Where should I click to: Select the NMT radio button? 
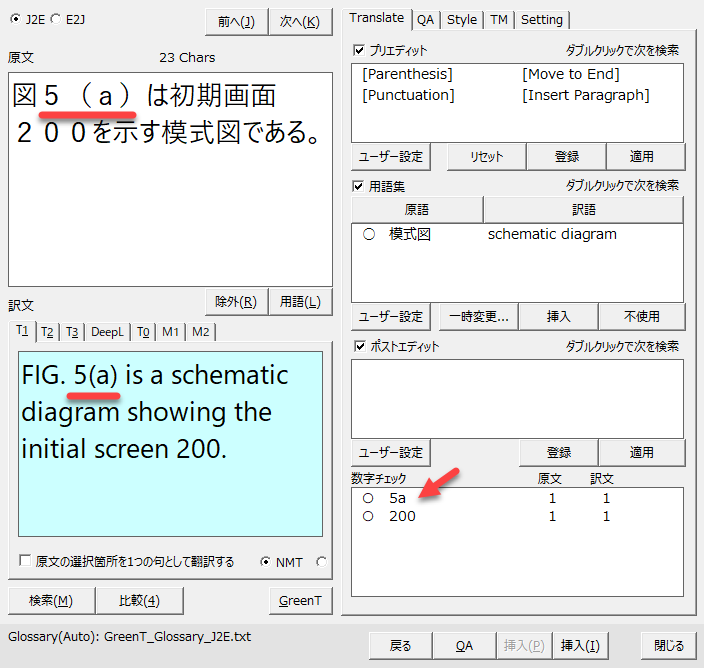[265, 562]
